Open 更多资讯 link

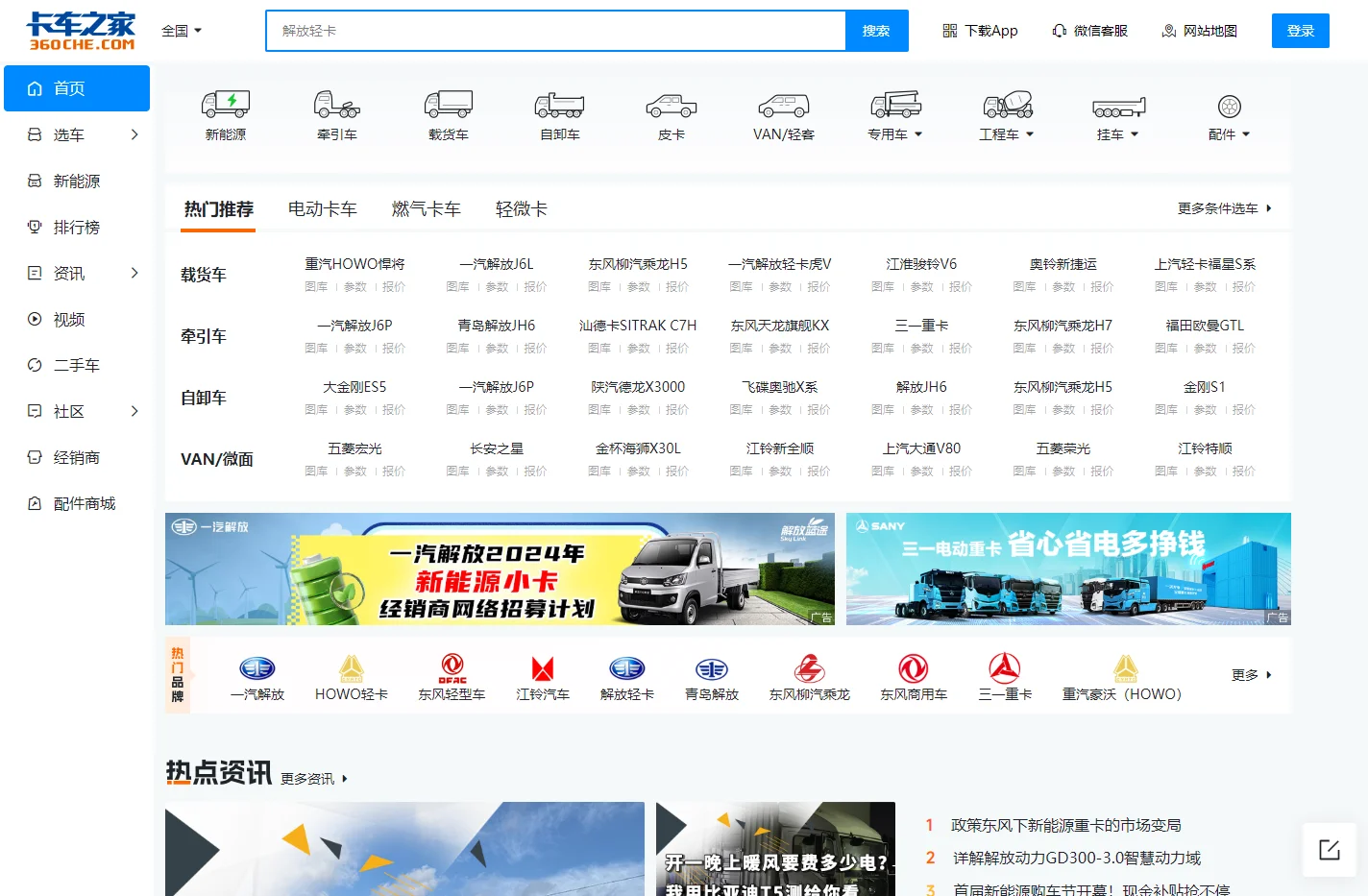pos(314,779)
